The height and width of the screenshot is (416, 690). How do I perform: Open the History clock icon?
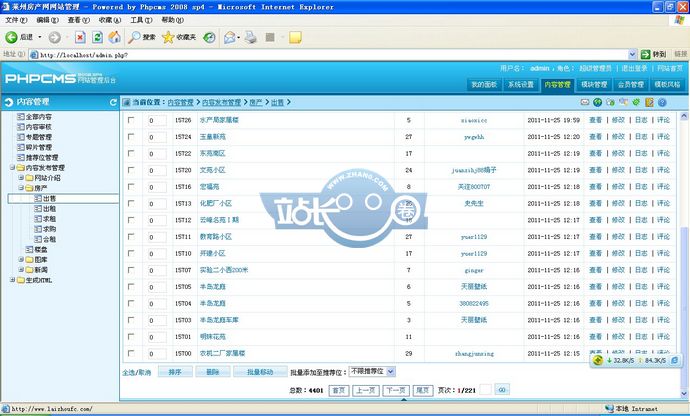(209, 37)
